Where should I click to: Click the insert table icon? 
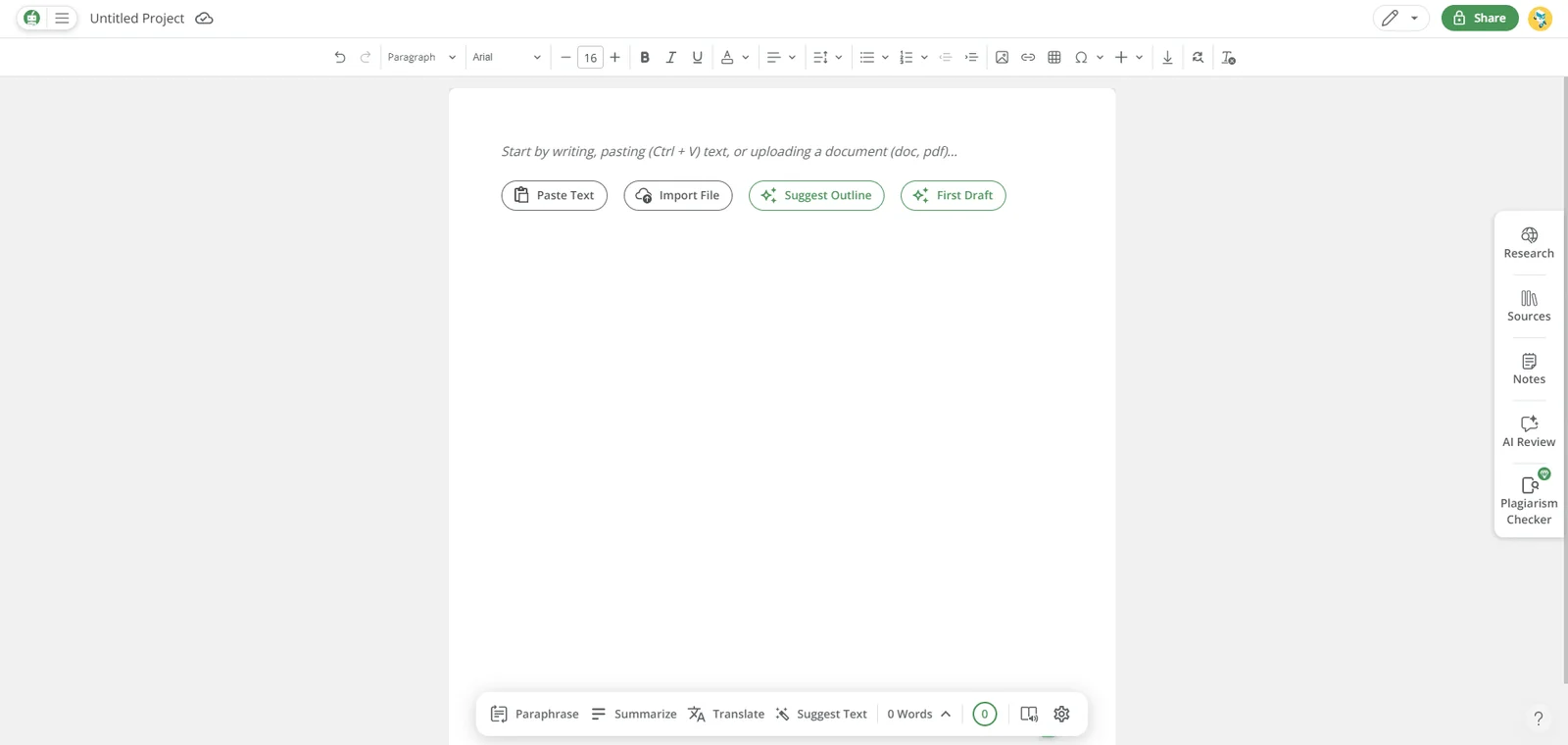click(x=1054, y=58)
